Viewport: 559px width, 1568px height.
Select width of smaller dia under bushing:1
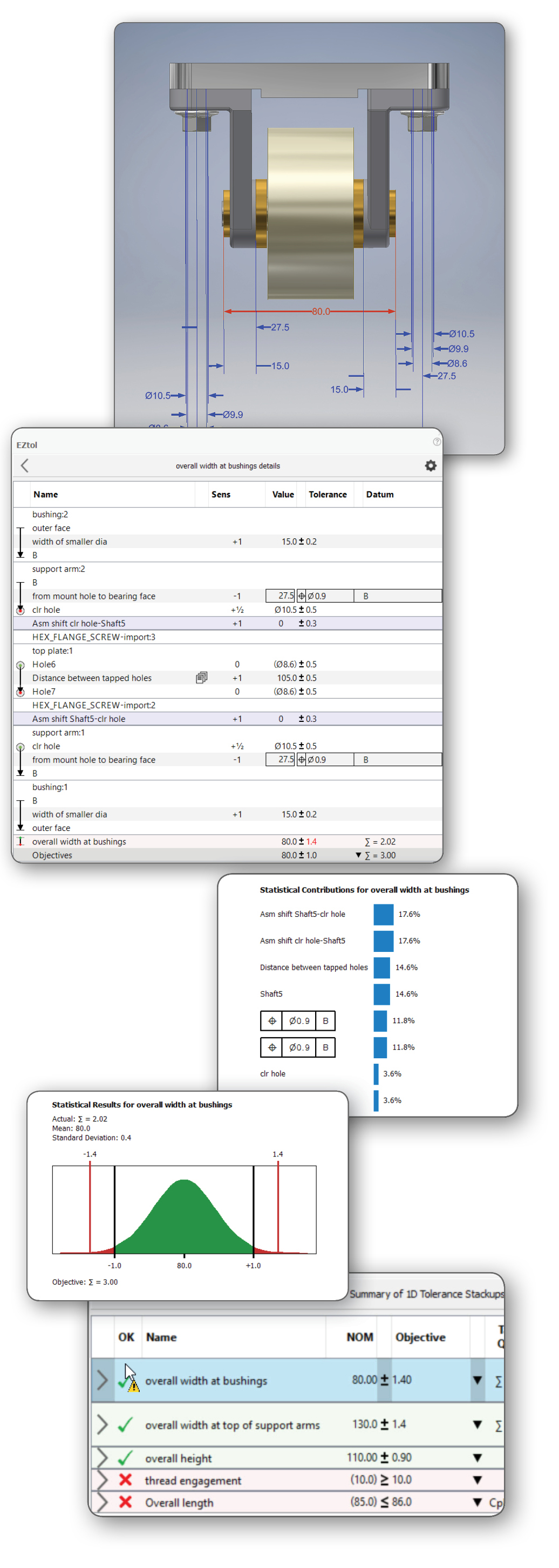point(228,814)
